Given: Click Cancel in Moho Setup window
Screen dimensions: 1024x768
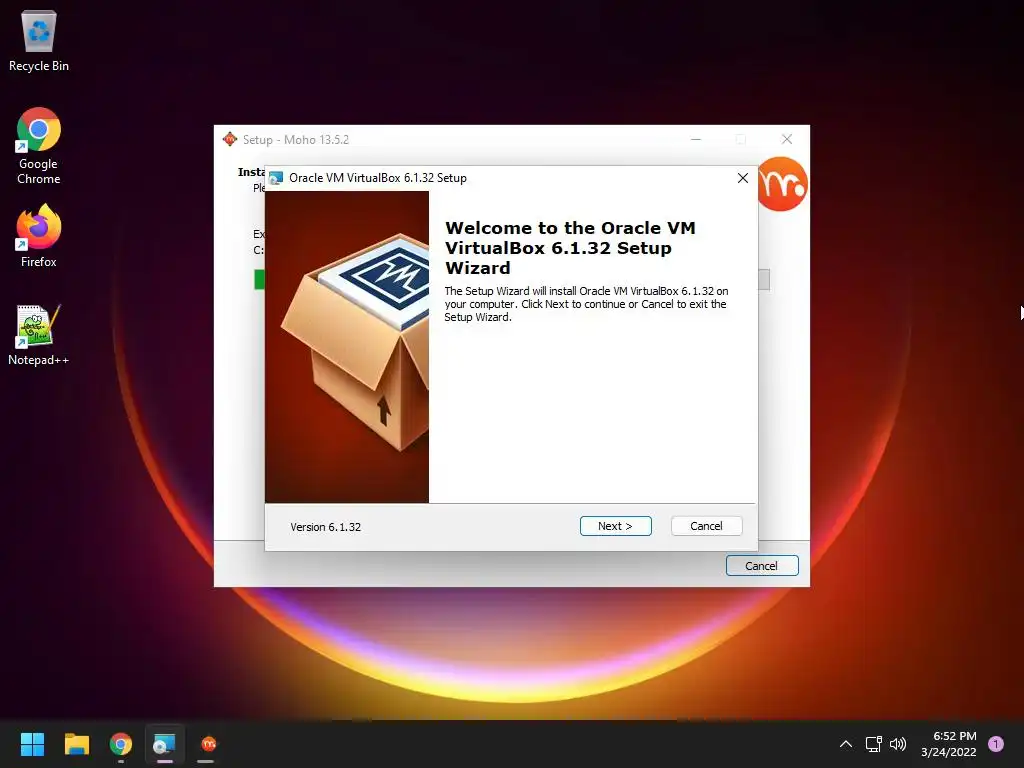Looking at the screenshot, I should tap(761, 566).
